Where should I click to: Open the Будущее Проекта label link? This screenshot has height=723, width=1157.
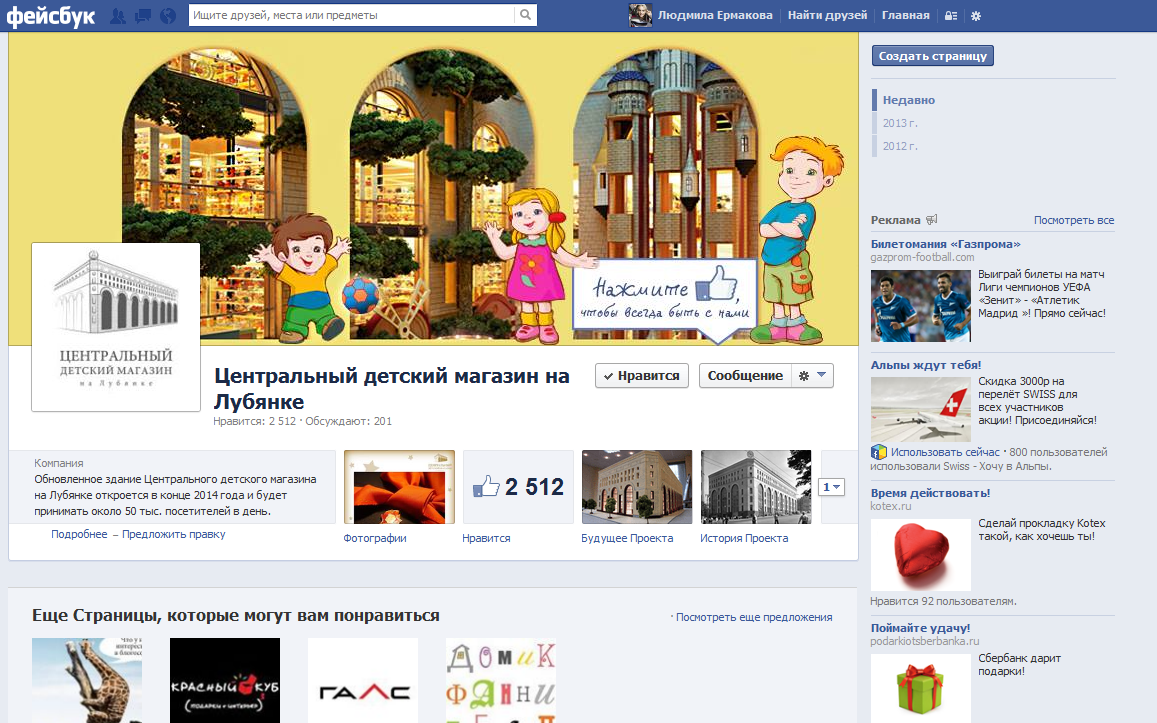coord(627,538)
